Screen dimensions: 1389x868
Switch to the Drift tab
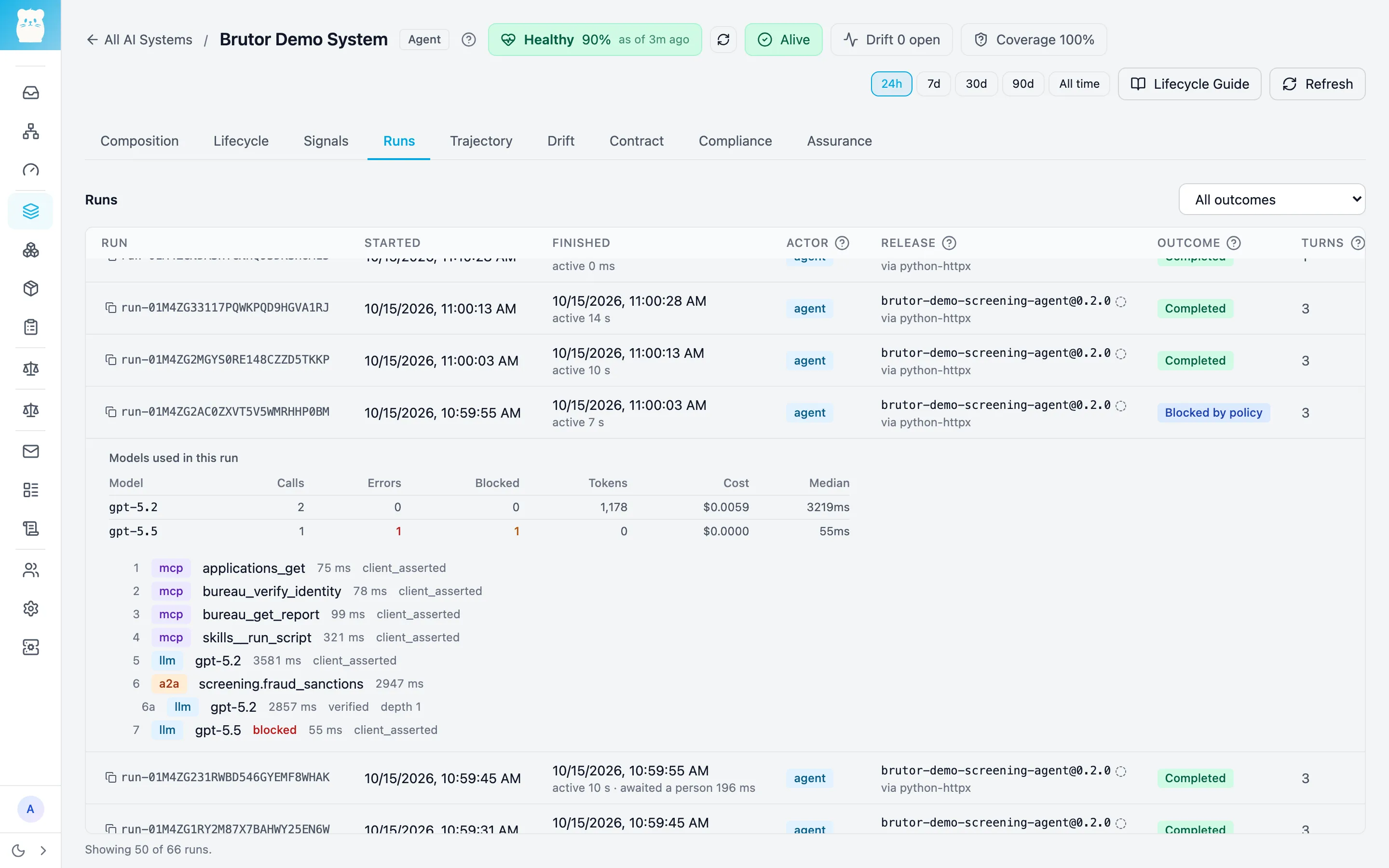561,141
